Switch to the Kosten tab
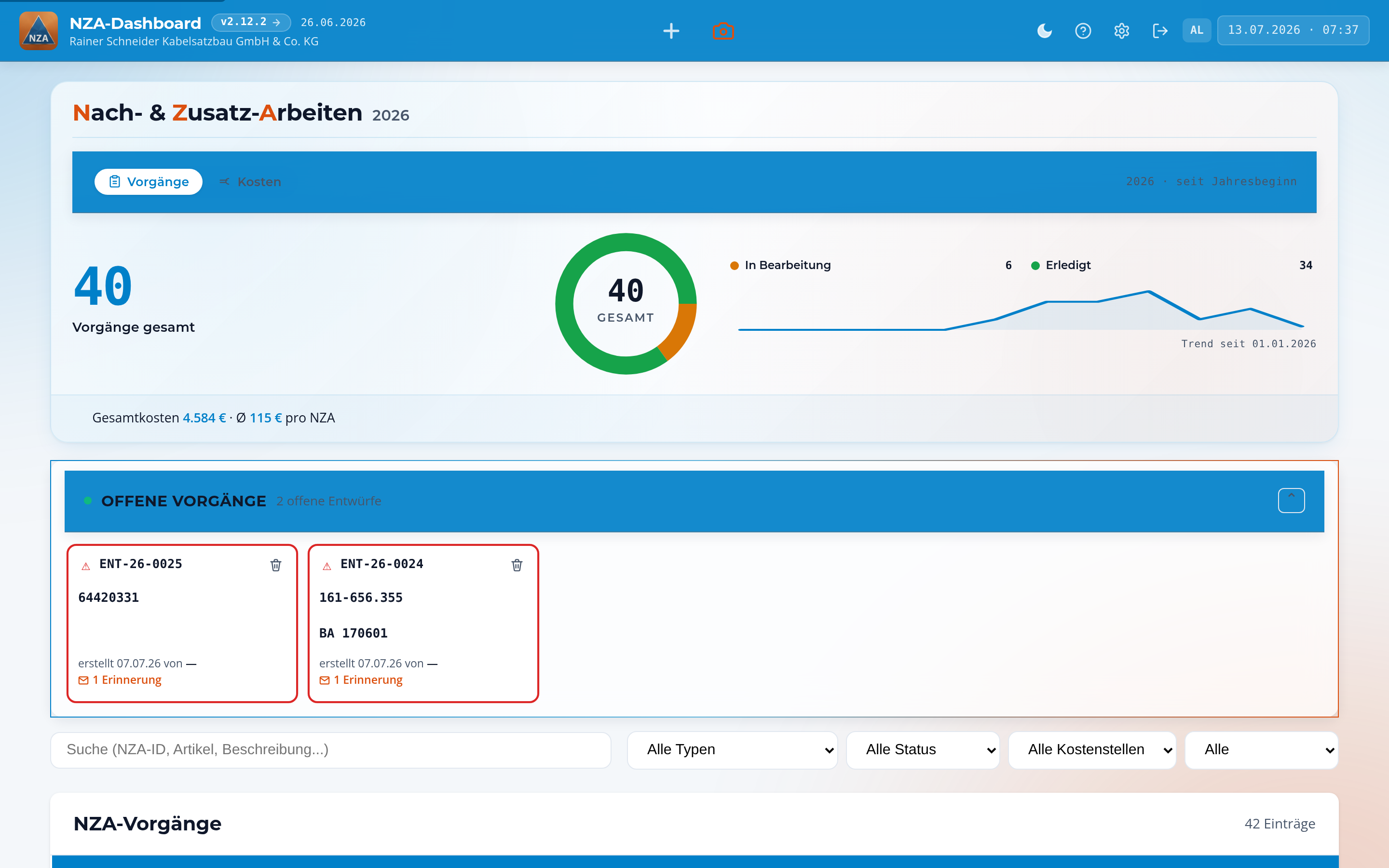The image size is (1389, 868). pyautogui.click(x=251, y=182)
